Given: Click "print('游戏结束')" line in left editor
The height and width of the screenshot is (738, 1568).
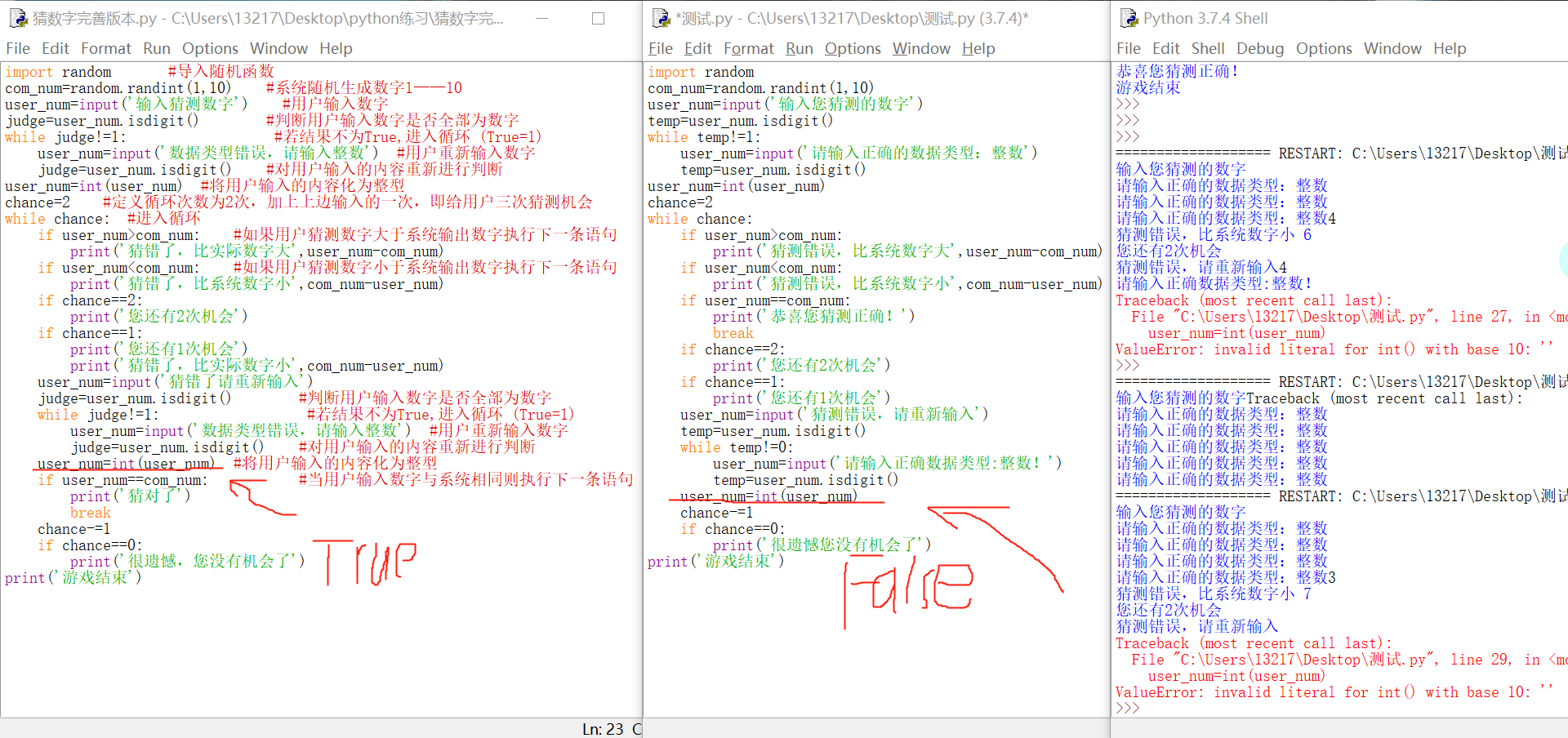Looking at the screenshot, I should point(73,578).
